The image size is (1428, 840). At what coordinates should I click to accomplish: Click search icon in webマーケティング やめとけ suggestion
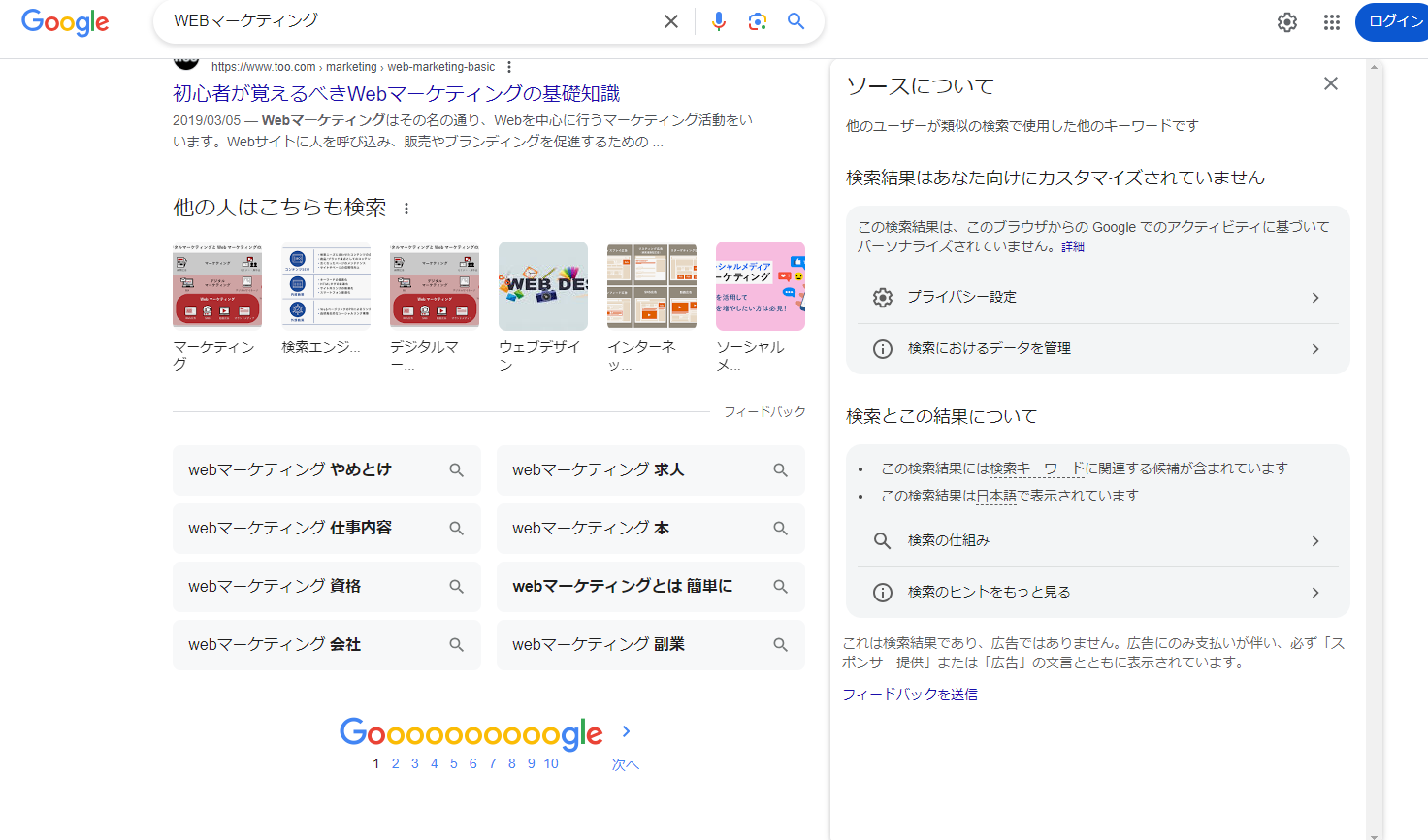[x=456, y=470]
